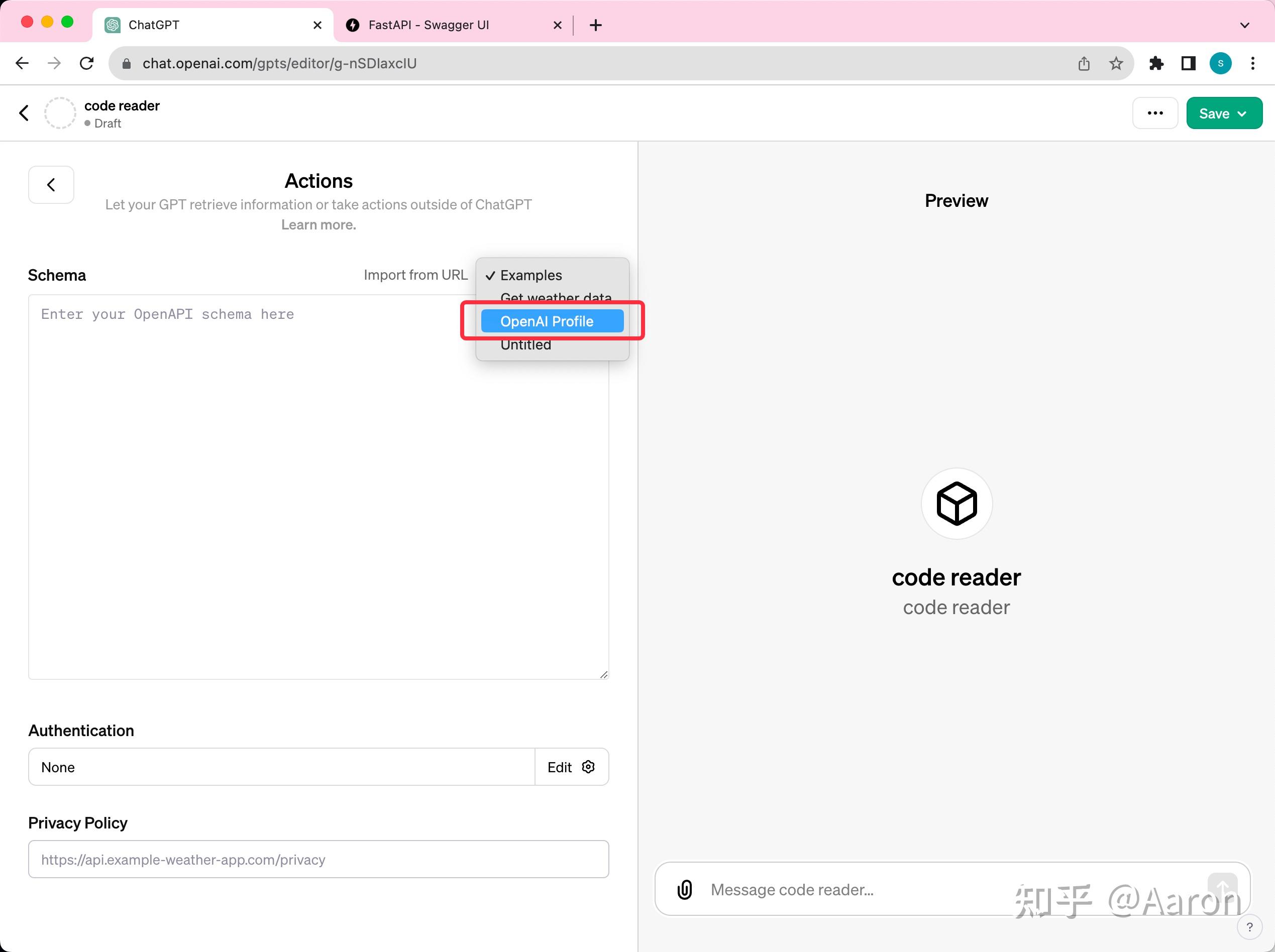Click the gear icon beside the Edit authentication button
Screen dimensions: 1275x952
[x=588, y=766]
